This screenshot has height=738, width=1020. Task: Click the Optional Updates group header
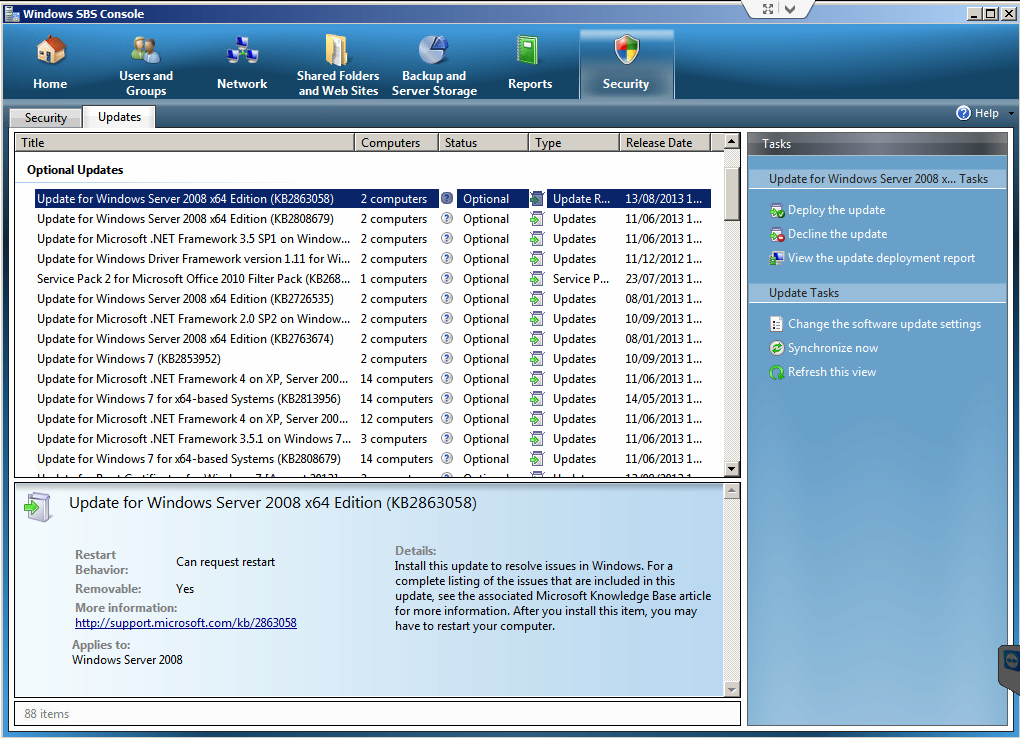[x=75, y=170]
